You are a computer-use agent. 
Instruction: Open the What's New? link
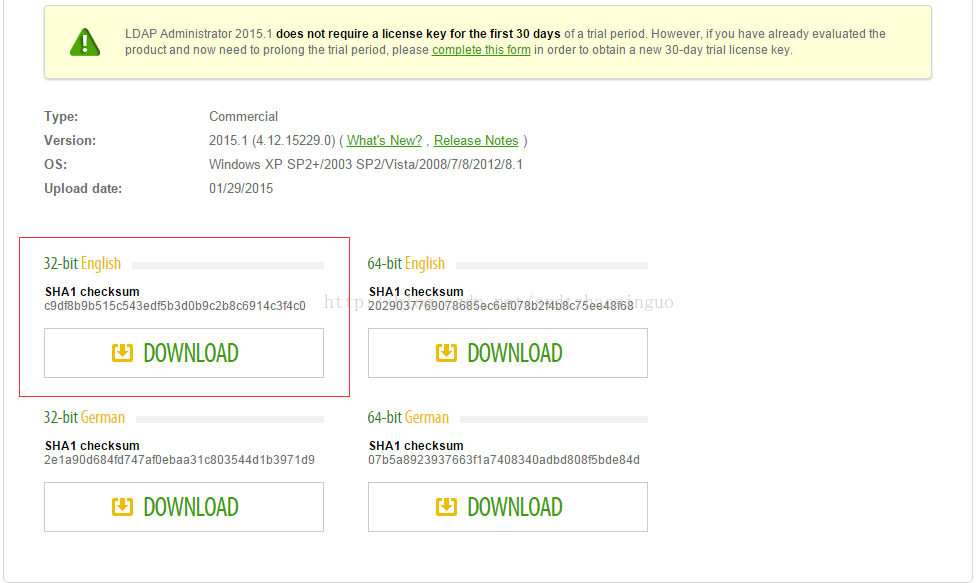tap(384, 140)
